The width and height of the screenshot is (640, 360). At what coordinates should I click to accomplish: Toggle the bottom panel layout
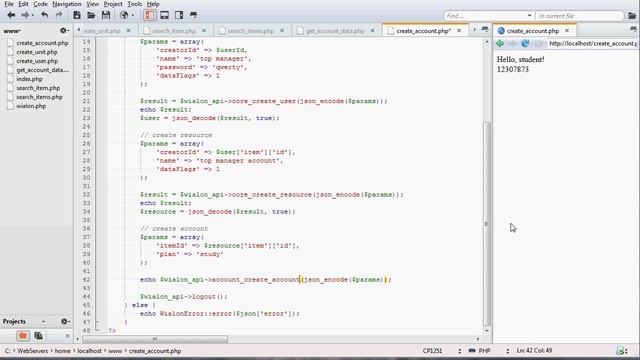164,15
